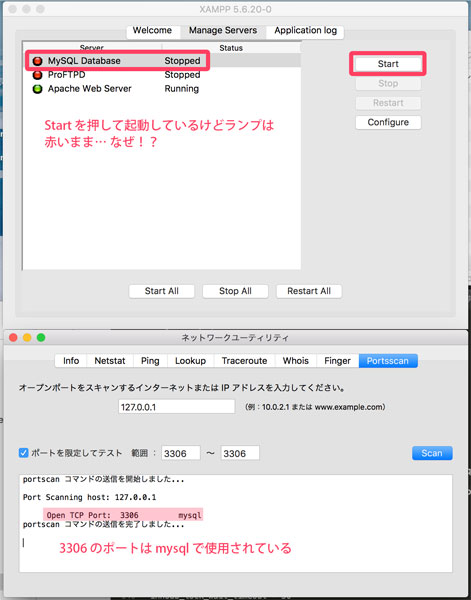Click the Port Scanning host: 127.0.0.1 line
This screenshot has height=600, width=471.
click(x=89, y=497)
